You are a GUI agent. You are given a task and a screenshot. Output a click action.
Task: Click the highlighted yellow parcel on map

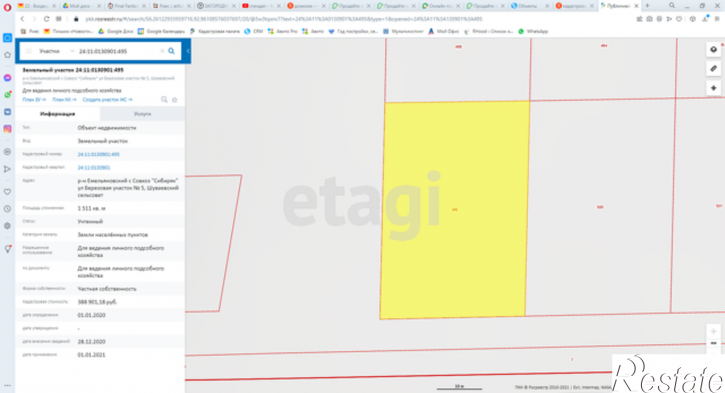455,209
